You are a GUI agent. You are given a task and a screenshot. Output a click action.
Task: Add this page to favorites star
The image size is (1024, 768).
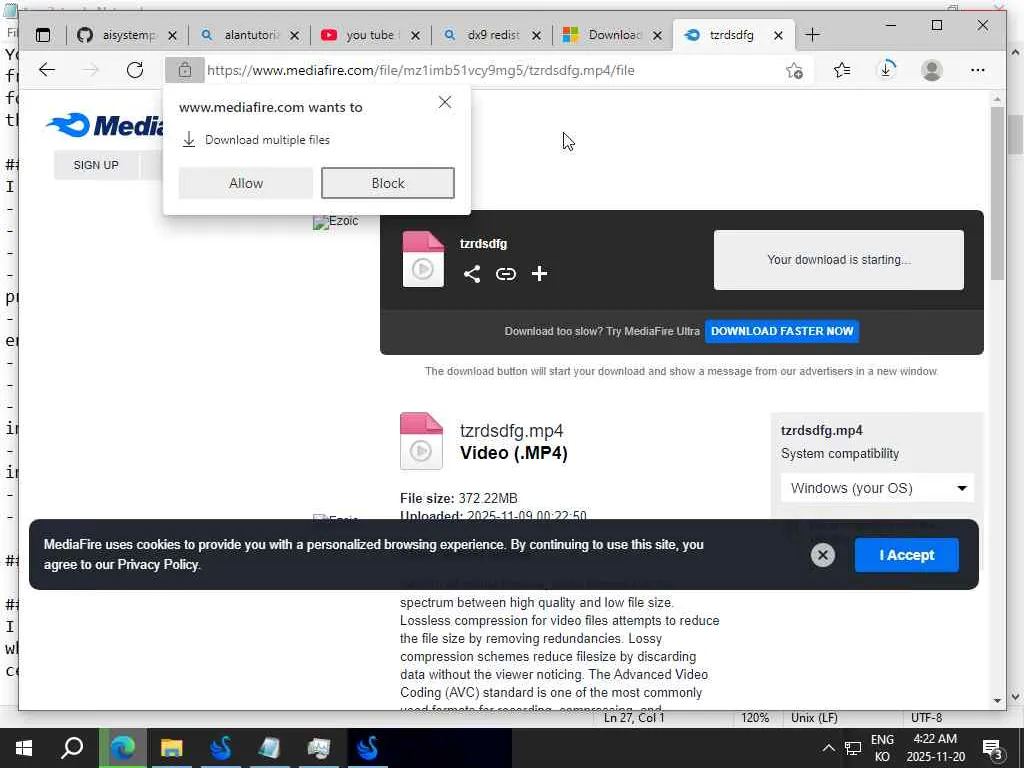[x=794, y=70]
